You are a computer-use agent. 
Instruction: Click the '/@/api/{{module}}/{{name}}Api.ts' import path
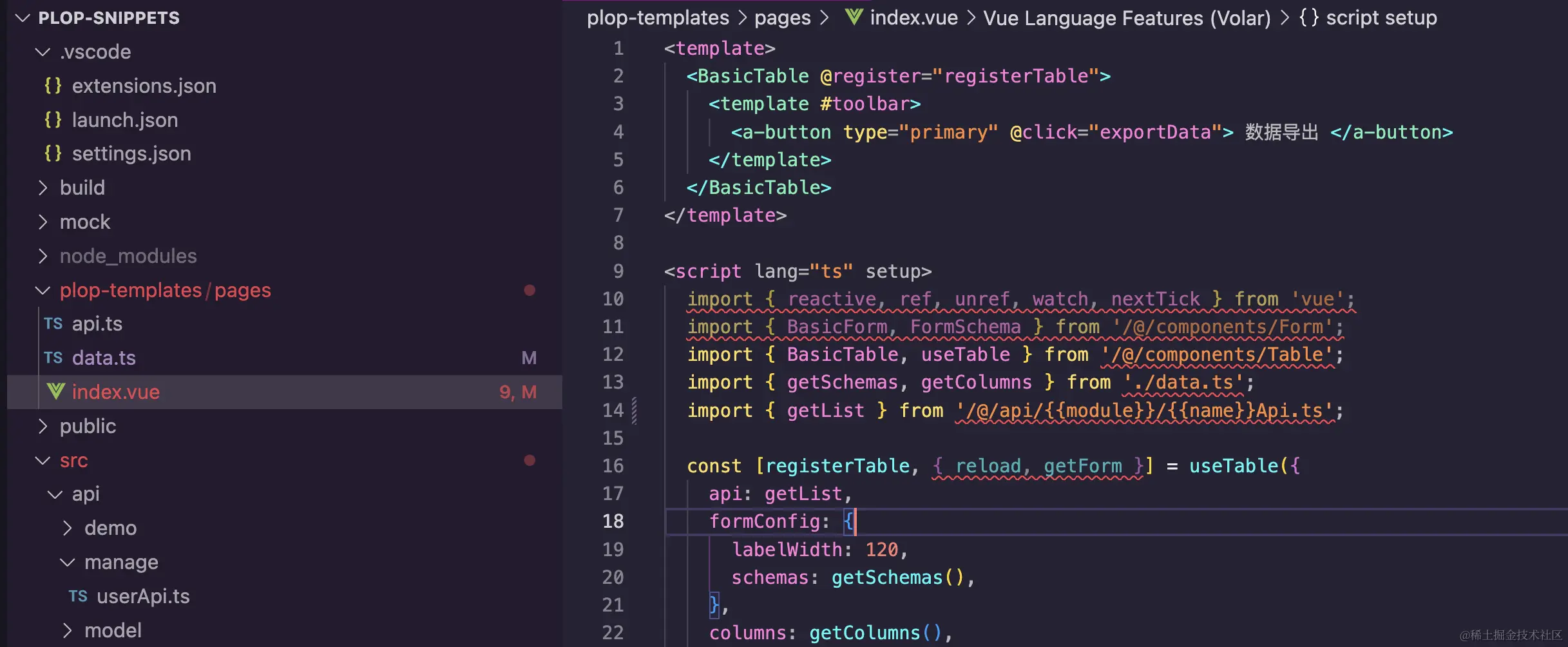1144,410
